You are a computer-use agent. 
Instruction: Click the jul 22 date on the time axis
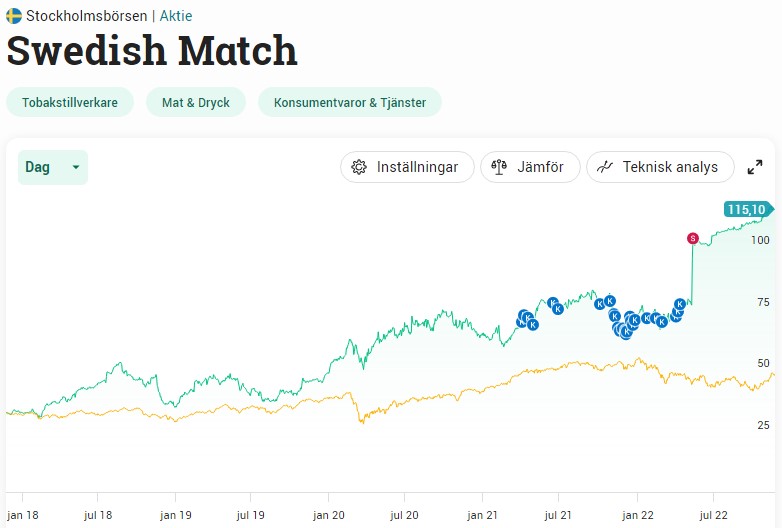point(713,514)
